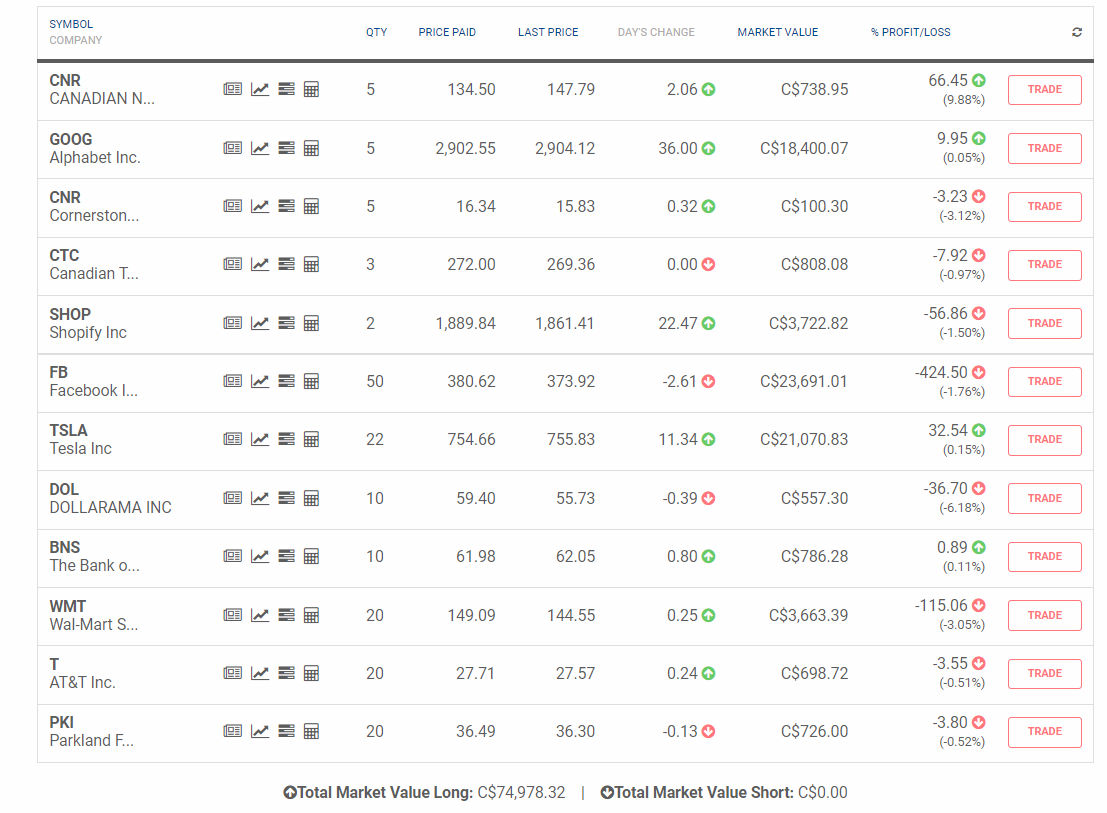Select Shopify Inc company name
The image size is (1107, 813).
pos(88,332)
